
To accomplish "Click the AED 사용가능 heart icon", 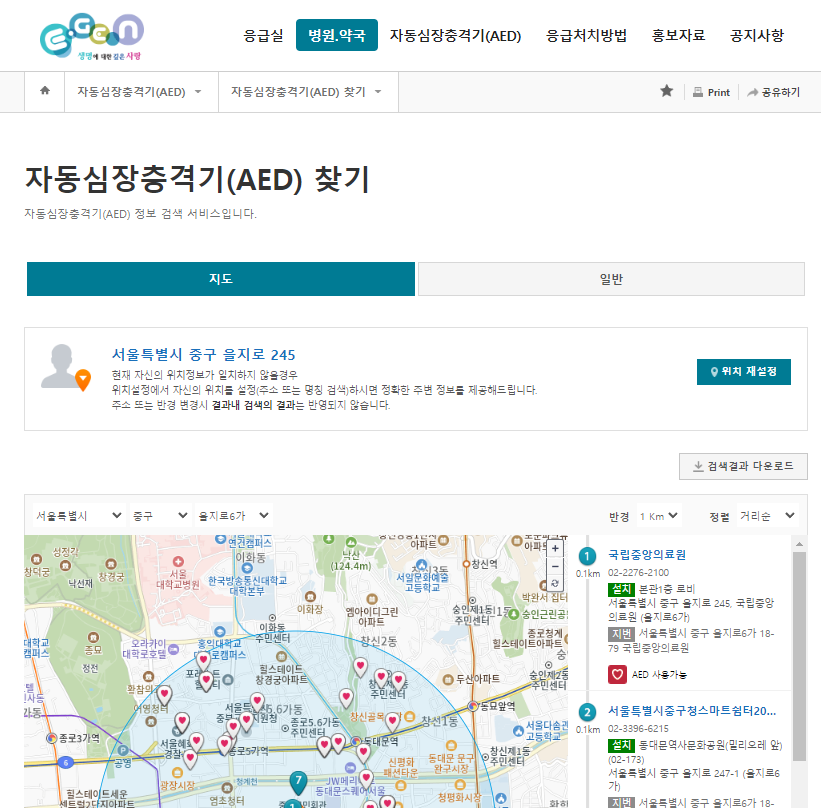I will (x=617, y=674).
